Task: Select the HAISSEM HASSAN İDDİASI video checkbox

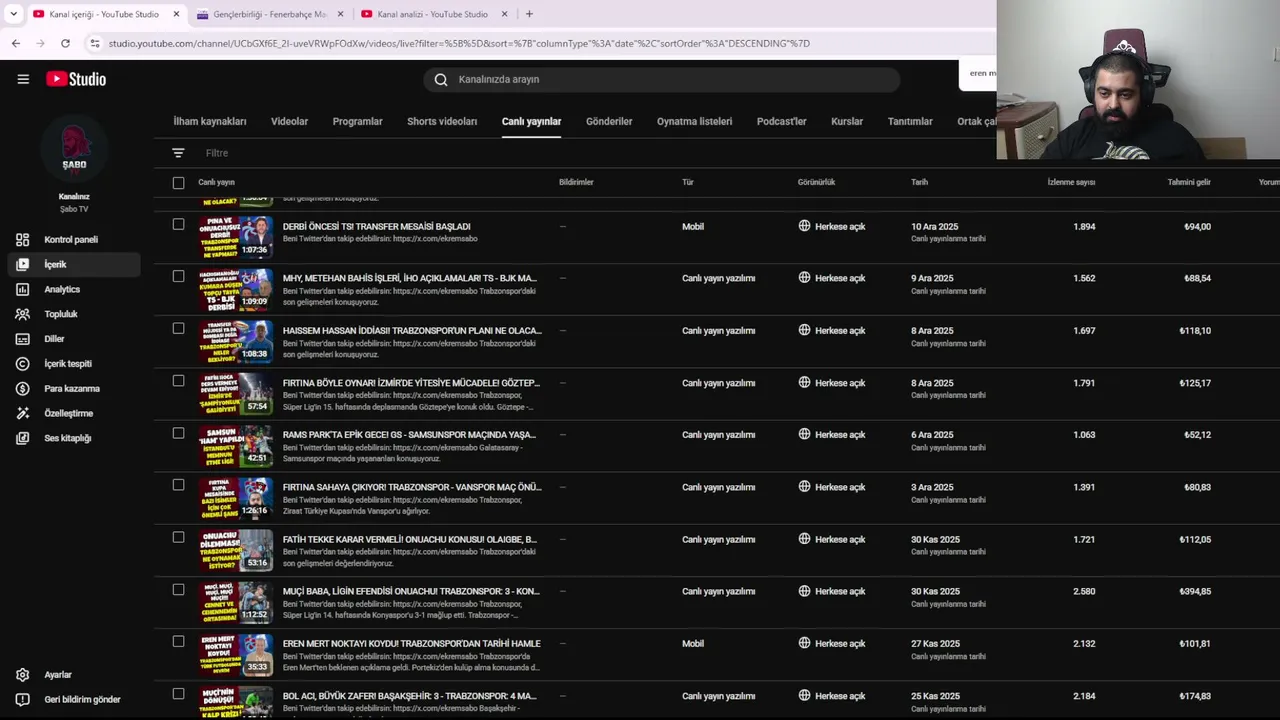Action: click(x=178, y=329)
